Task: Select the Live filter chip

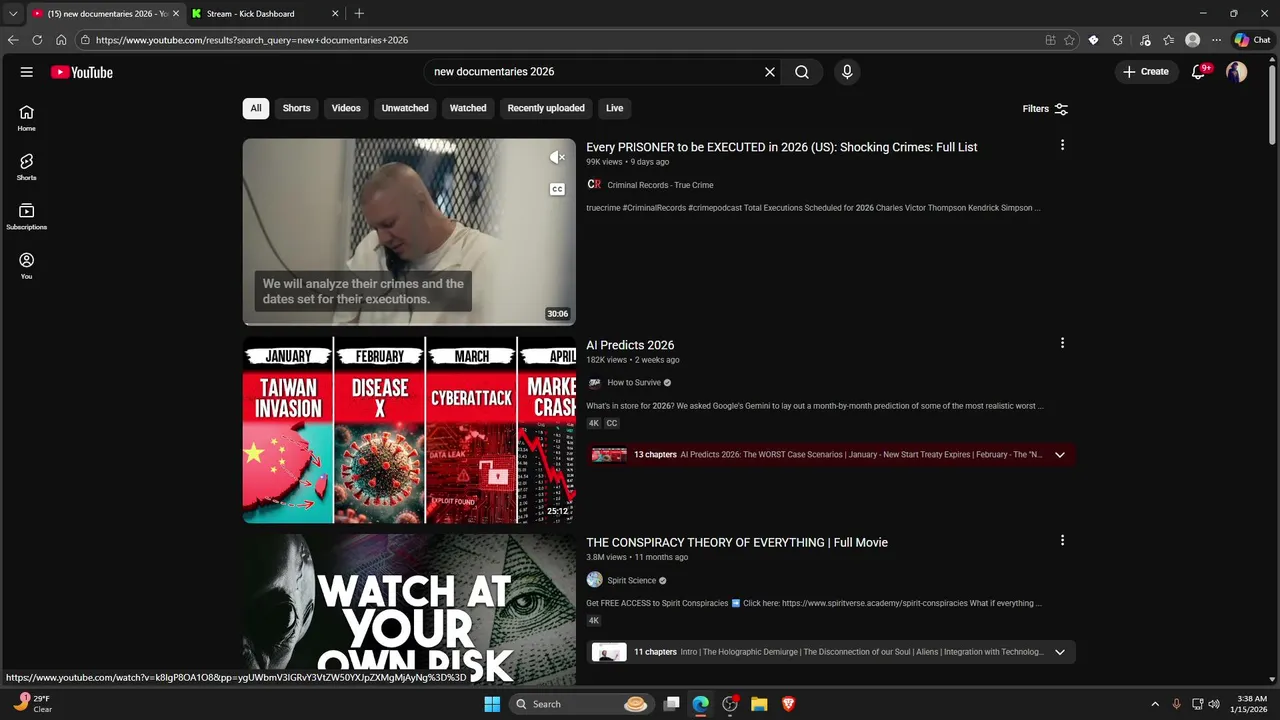Action: coord(615,108)
